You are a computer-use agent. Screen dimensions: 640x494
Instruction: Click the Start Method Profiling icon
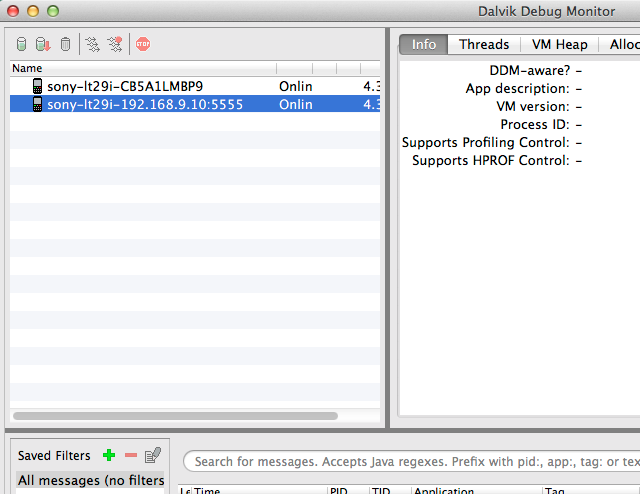pyautogui.click(x=115, y=44)
